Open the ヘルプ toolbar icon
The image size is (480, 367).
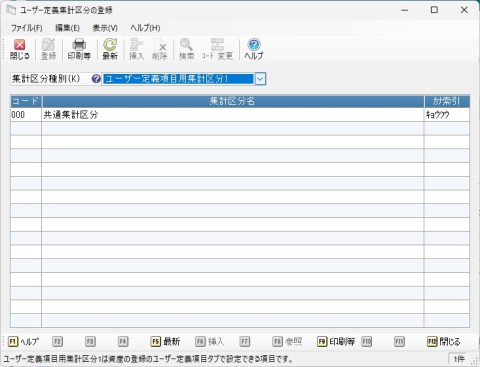(254, 49)
